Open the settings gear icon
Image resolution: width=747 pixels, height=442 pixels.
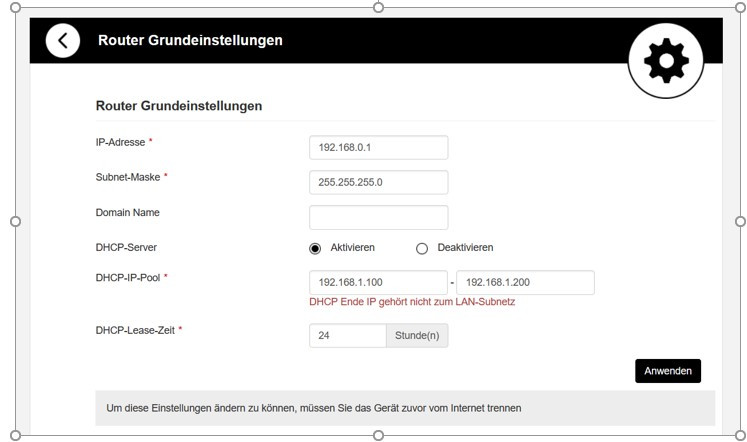point(666,61)
